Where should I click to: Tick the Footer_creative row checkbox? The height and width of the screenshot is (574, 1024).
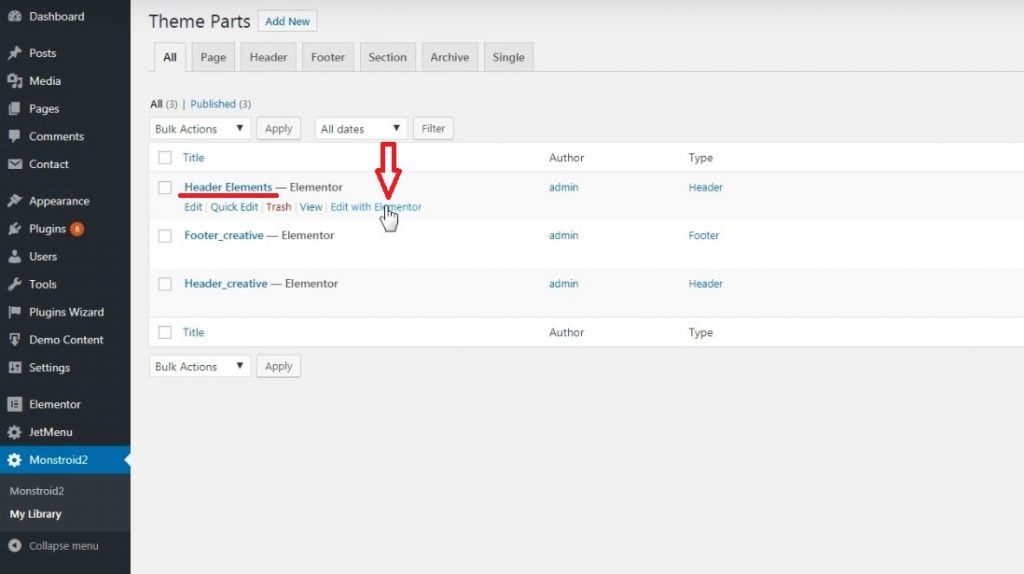165,236
